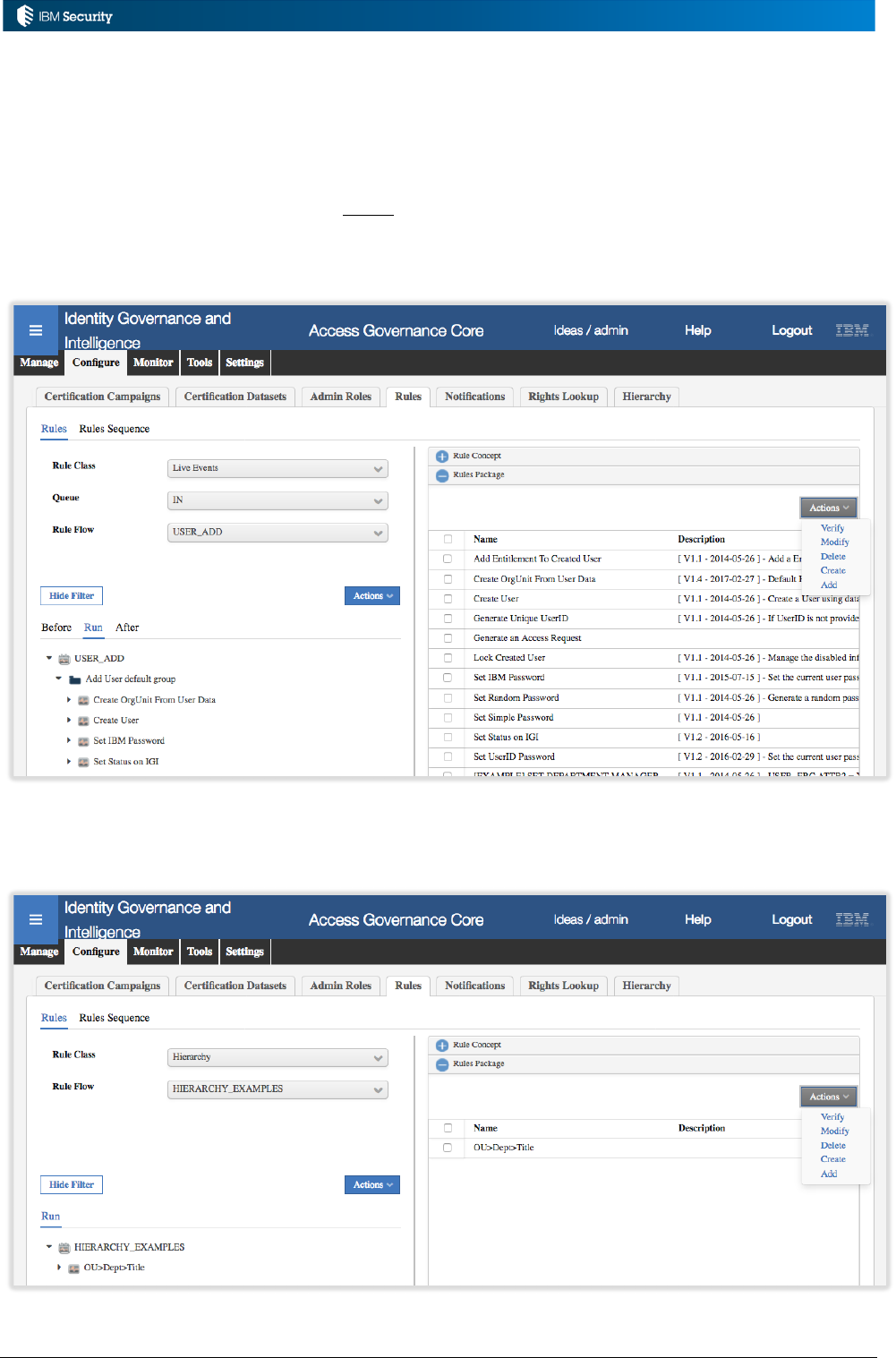896x1358 pixels.
Task: Click Help in the HIERARCHY_EXAMPLES window
Action: pos(698,919)
